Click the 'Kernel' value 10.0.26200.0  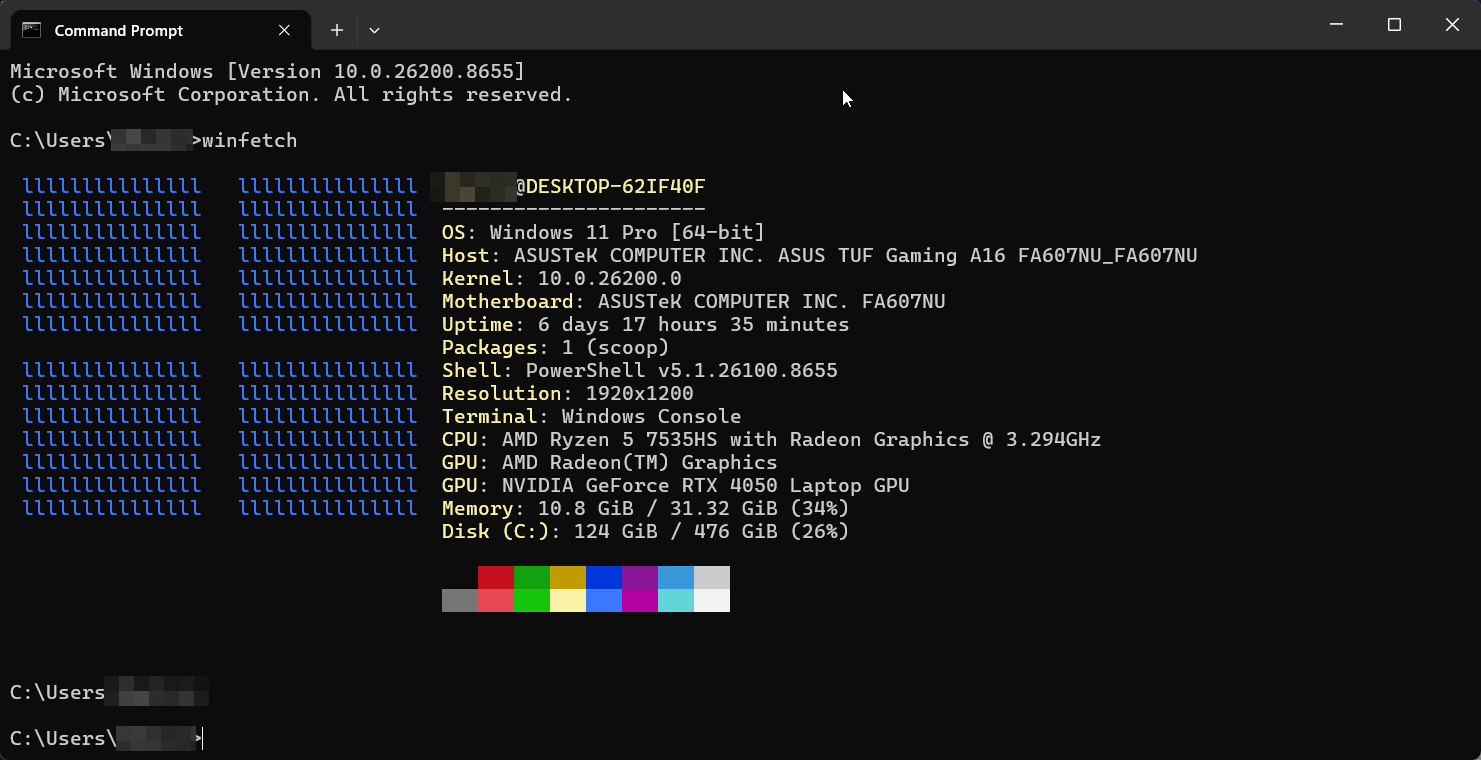tap(610, 278)
